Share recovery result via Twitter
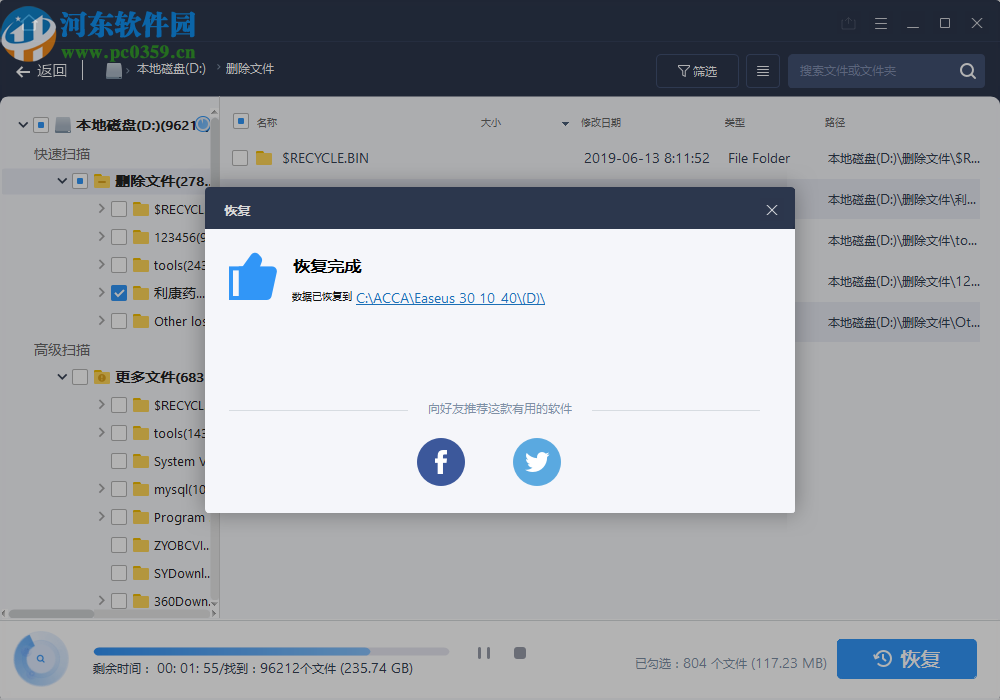Screen dimensions: 1000x700 click(x=537, y=462)
